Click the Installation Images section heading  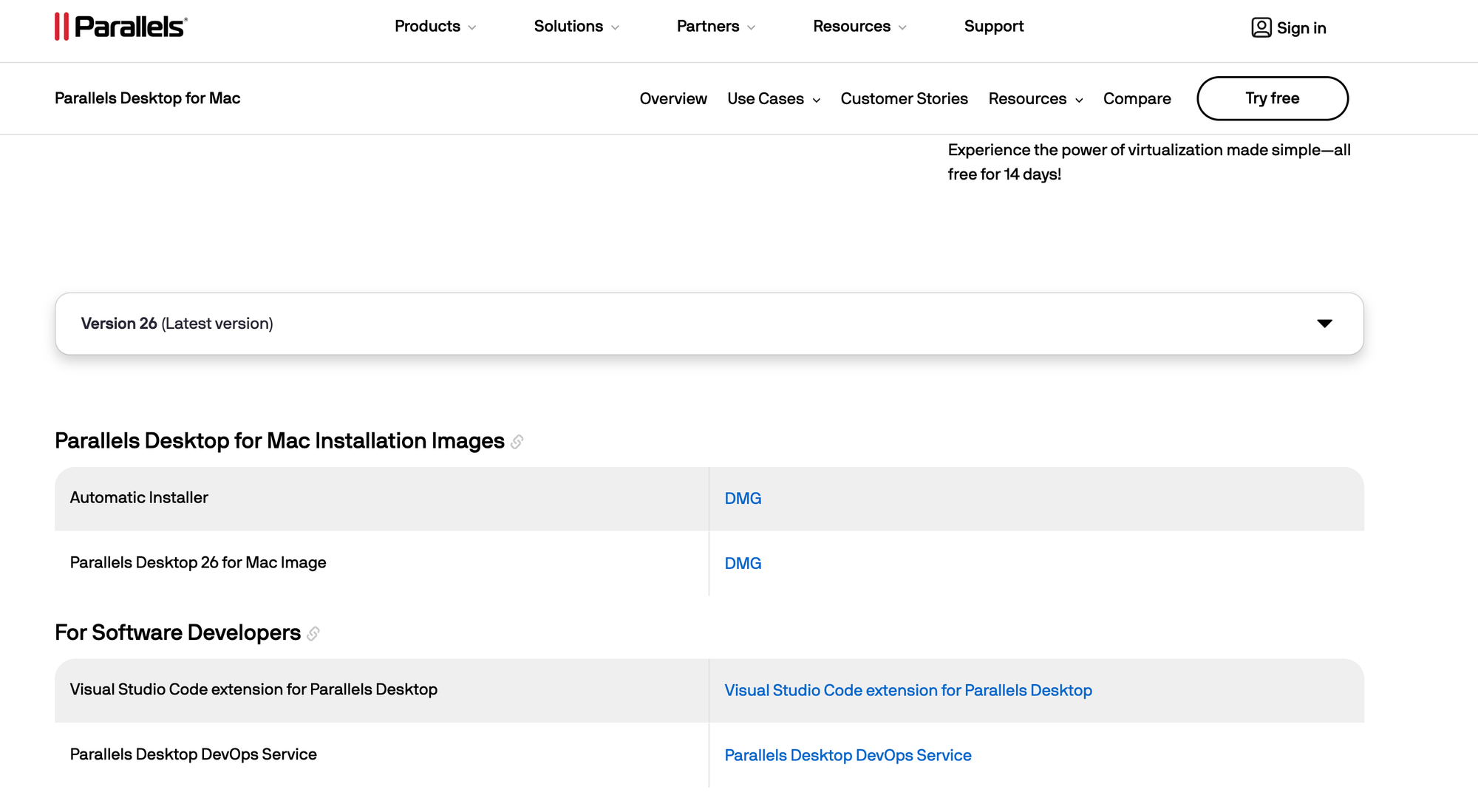(x=279, y=441)
